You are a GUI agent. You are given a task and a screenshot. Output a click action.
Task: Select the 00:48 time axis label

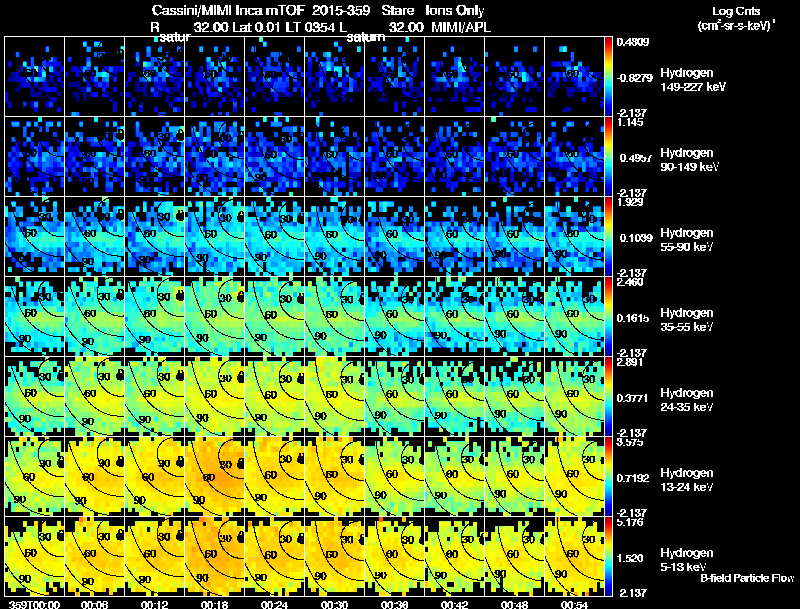[514, 604]
